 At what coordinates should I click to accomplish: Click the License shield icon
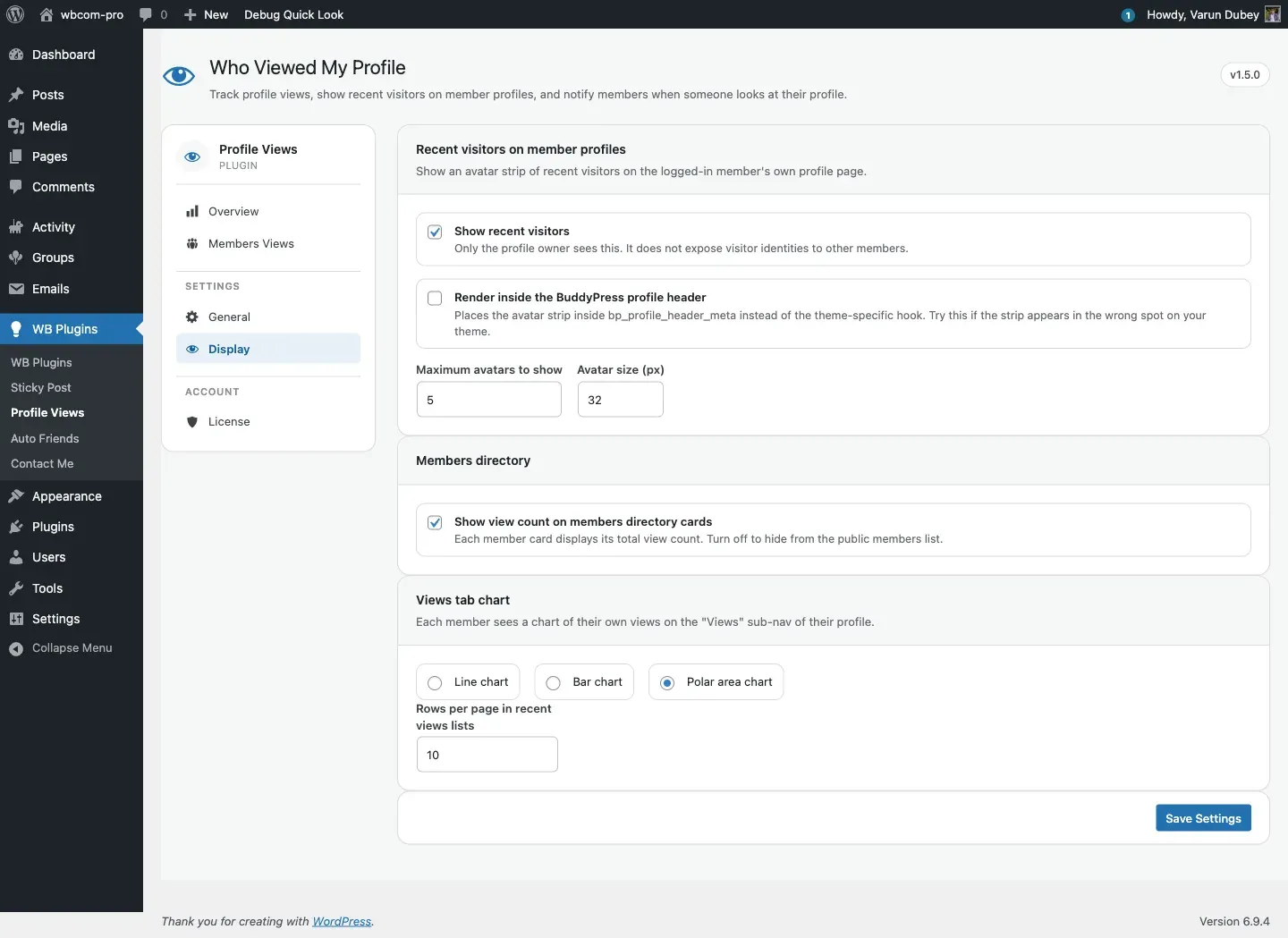coord(192,422)
